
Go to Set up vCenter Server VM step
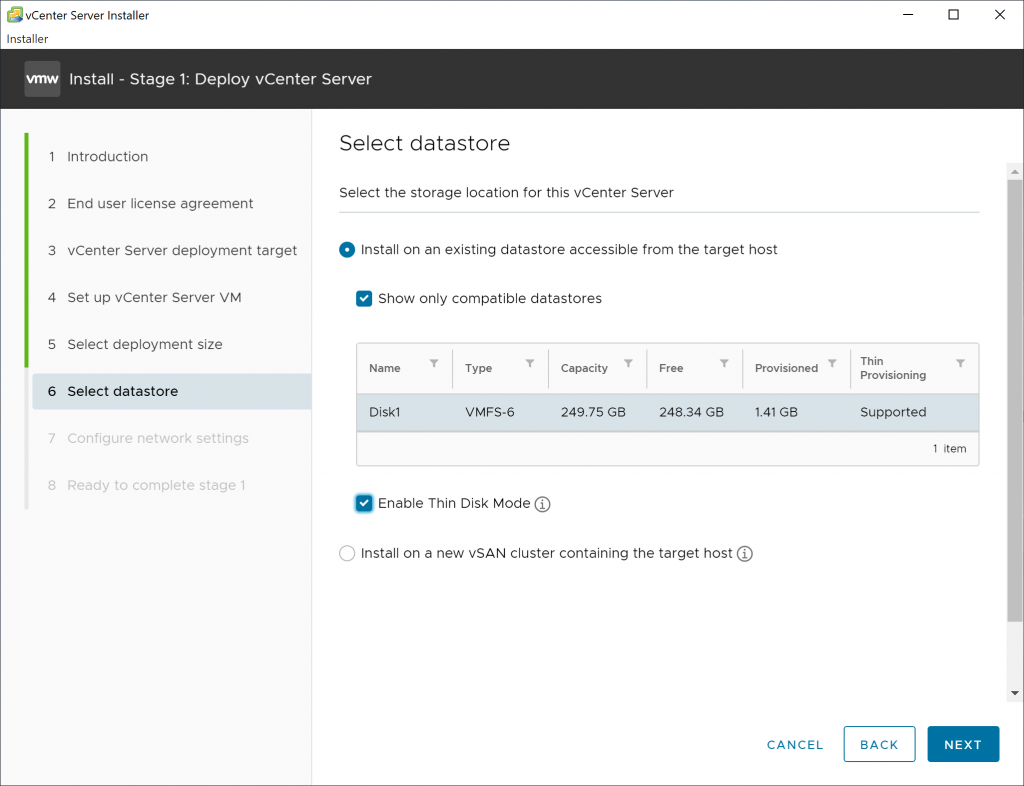154,298
